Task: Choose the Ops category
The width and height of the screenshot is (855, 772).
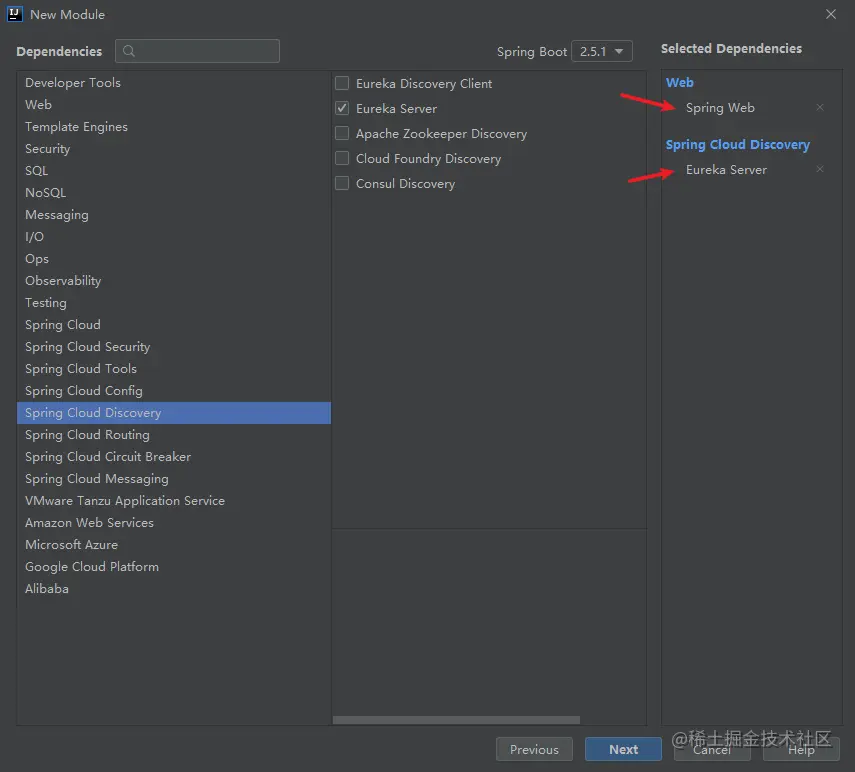Action: point(174,258)
